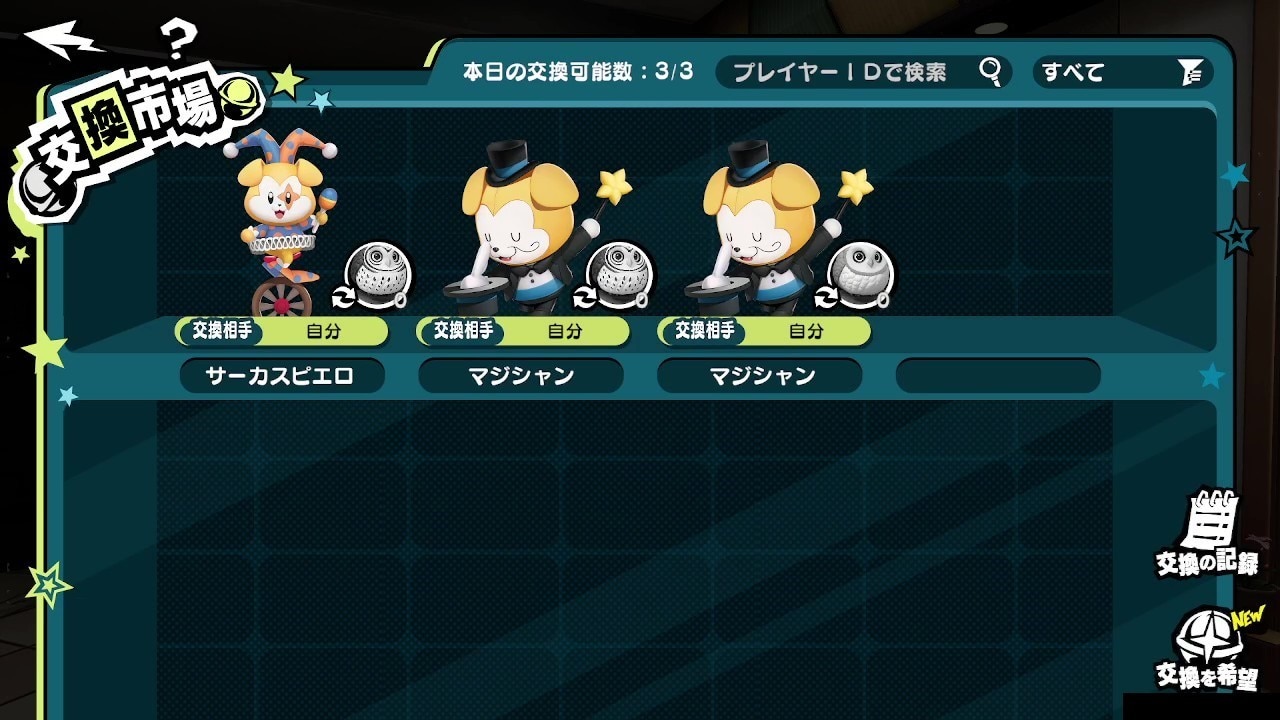Click the first マジシャン name label
Viewport: 1280px width, 720px height.
coord(521,376)
